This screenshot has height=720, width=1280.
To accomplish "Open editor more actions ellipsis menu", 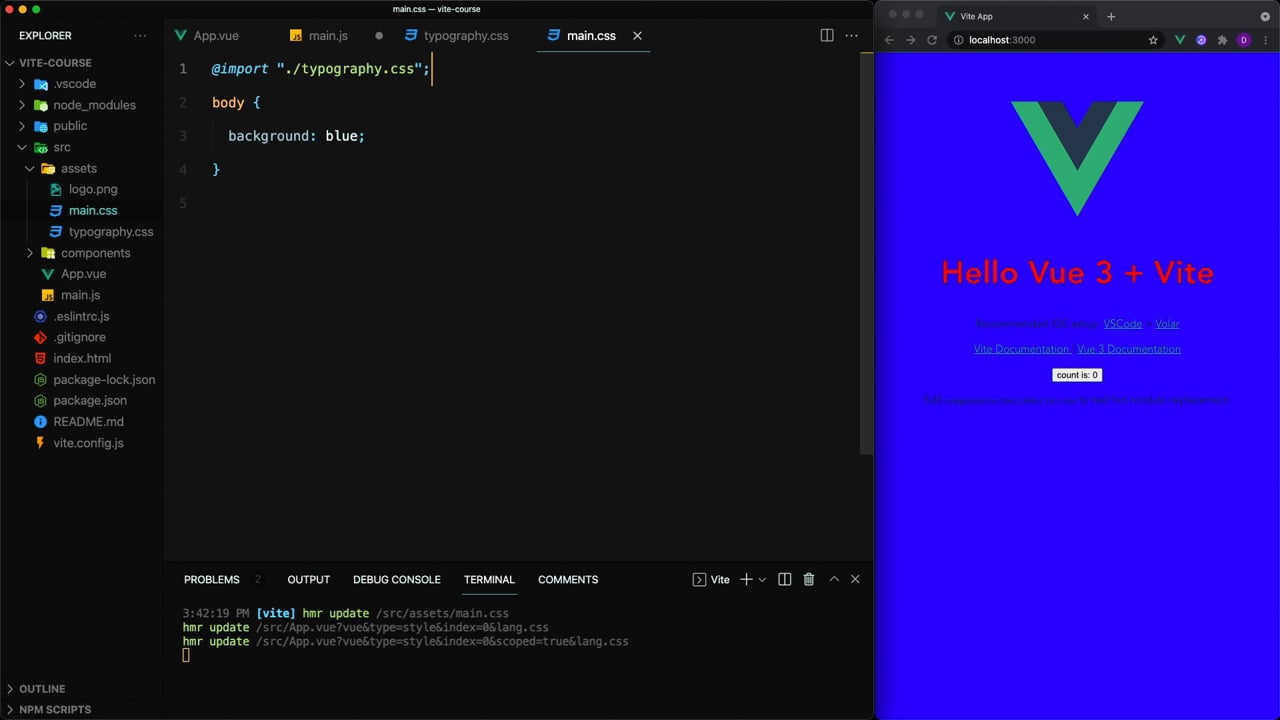I will point(852,35).
